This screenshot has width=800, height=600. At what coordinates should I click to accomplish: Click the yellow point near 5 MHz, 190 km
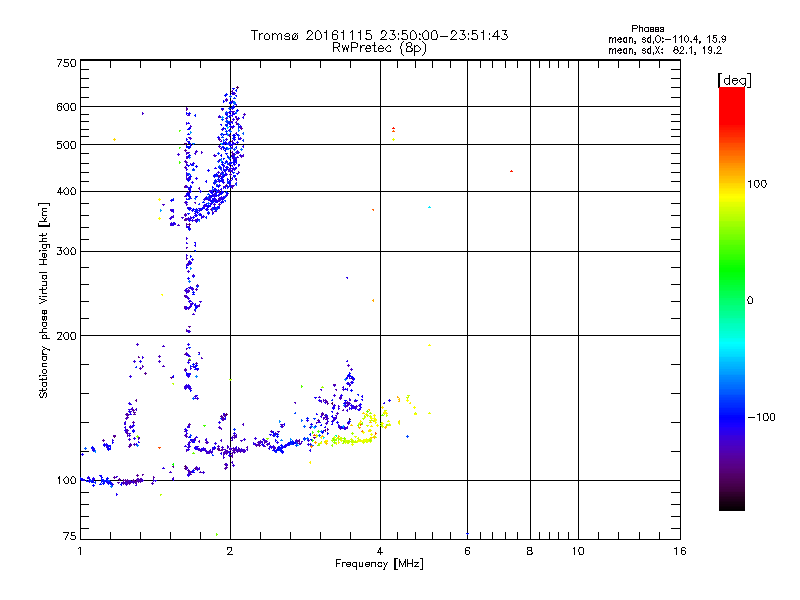[x=430, y=345]
